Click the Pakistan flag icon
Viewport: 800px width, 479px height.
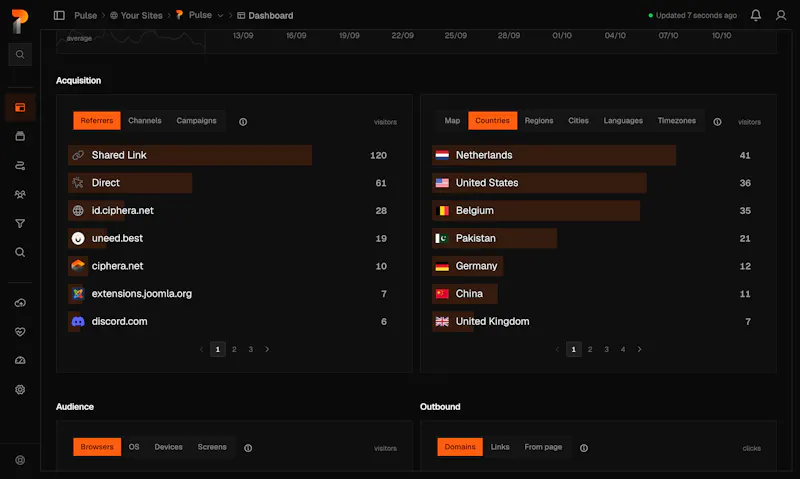(442, 238)
